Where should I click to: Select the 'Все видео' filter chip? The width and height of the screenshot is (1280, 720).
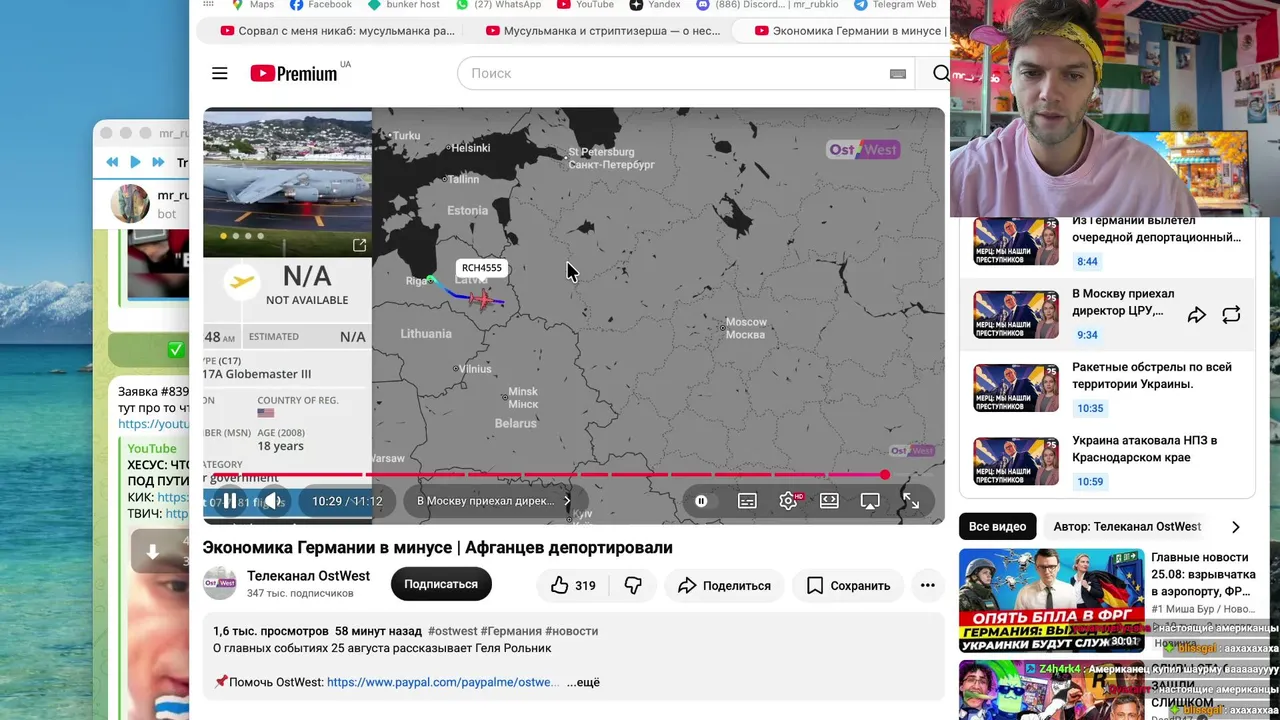click(997, 527)
